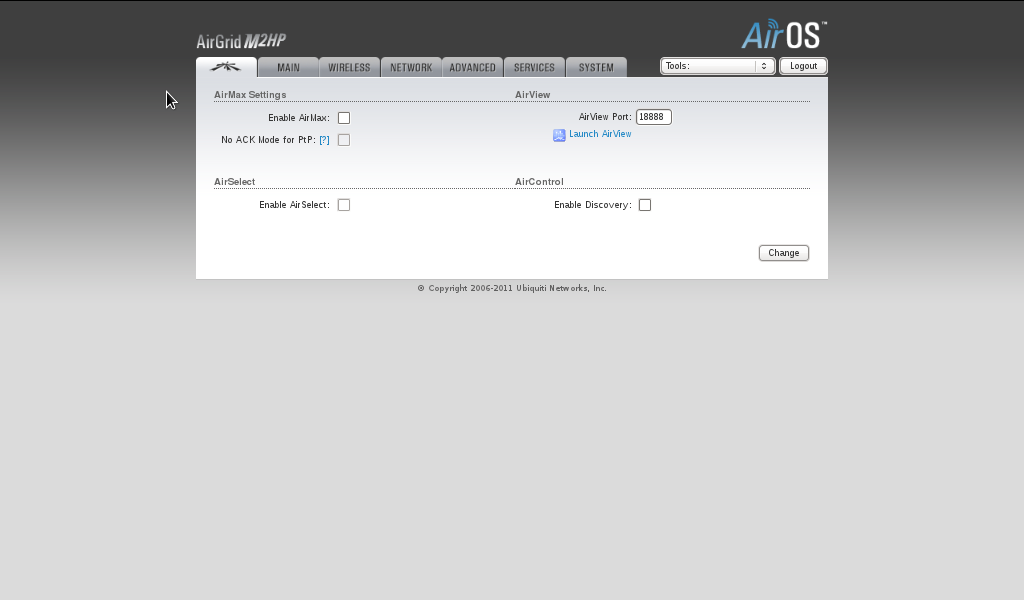Switch to the System tab
The image size is (1024, 600).
[596, 67]
